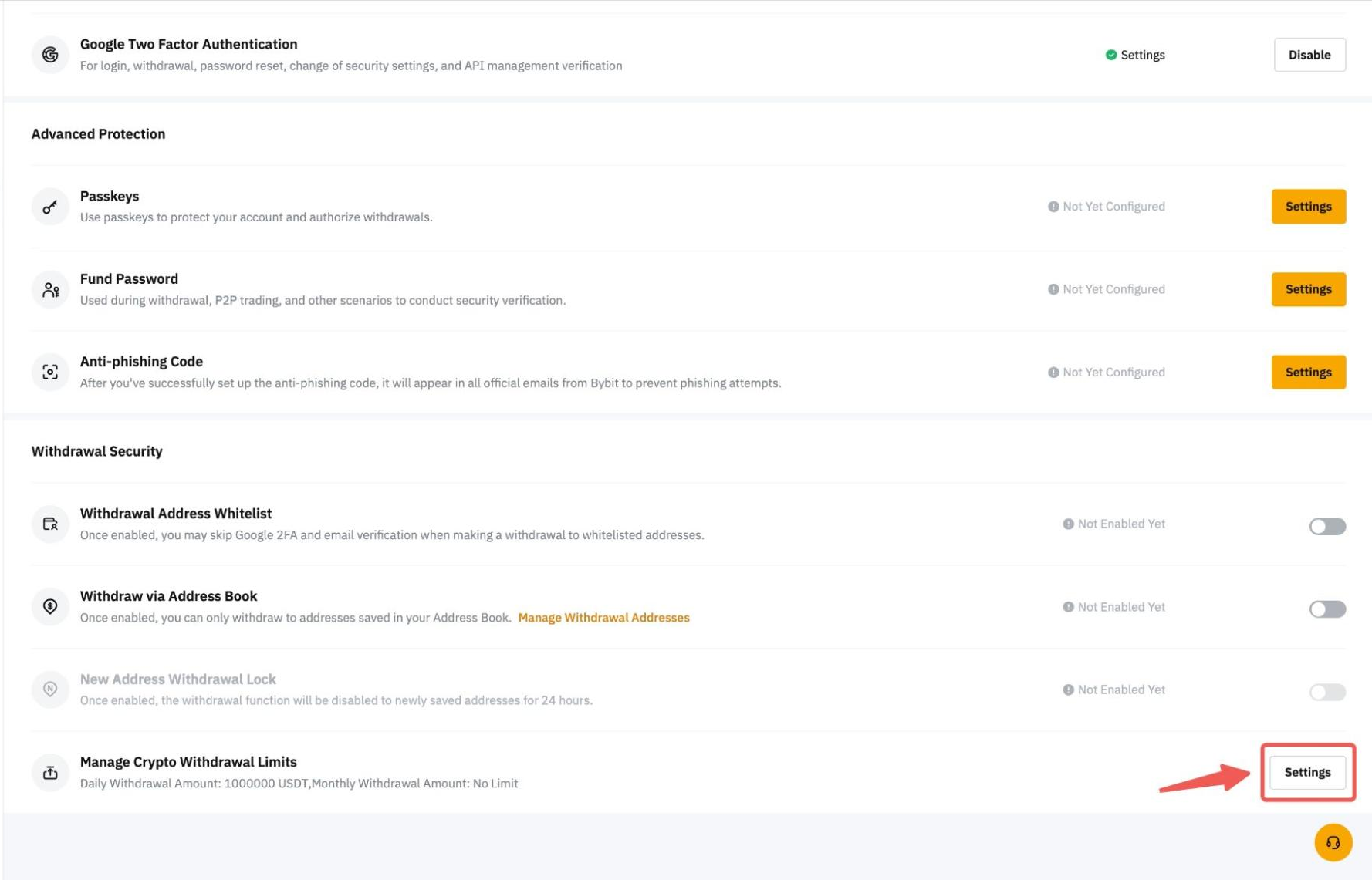Open Fund Password settings
Screen dimensions: 1372x880
(x=1308, y=289)
